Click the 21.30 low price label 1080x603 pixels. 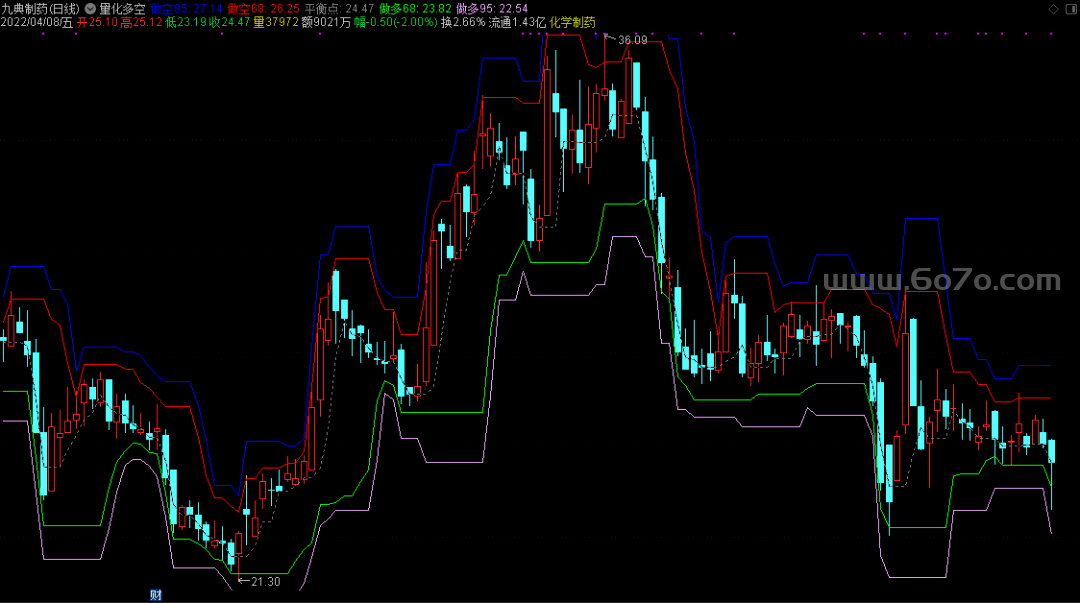266,582
